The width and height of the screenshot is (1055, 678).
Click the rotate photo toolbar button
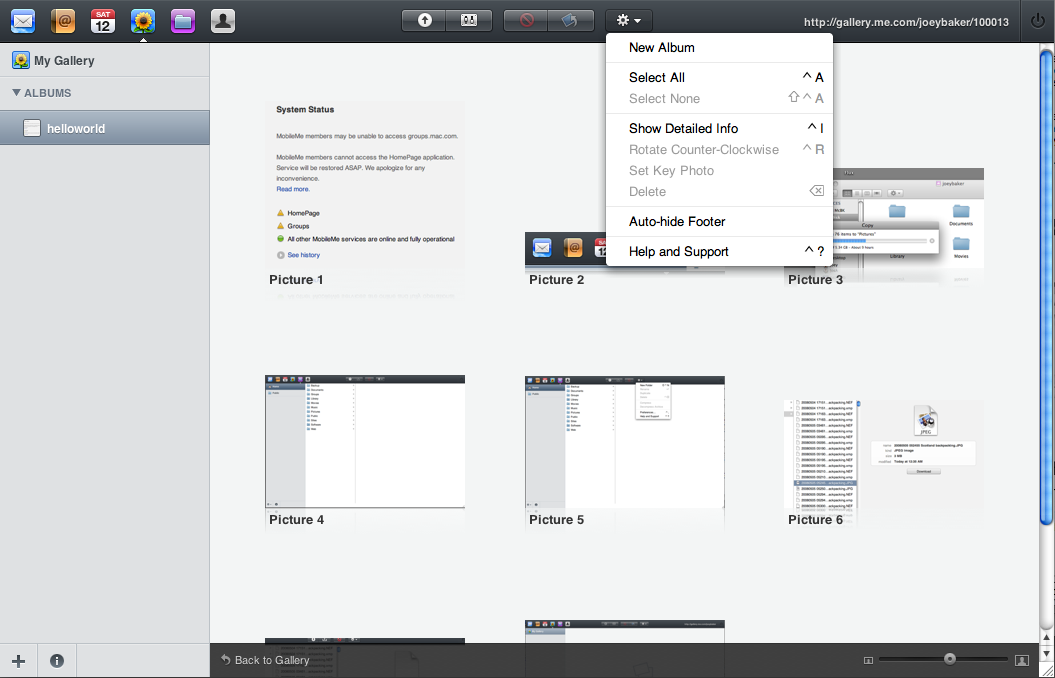point(571,20)
